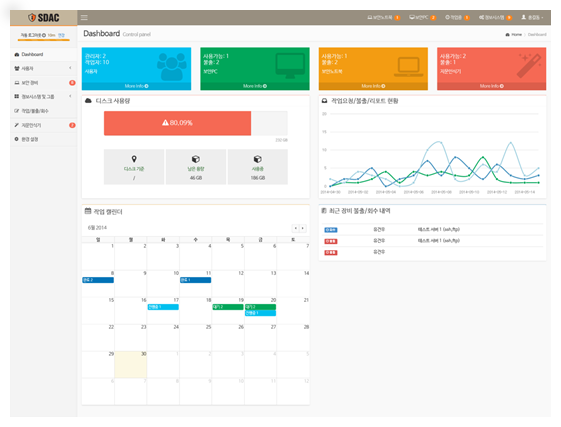Click the disk mount point tile with pin icon
Viewport: 561px width, 427px height.
[x=134, y=167]
